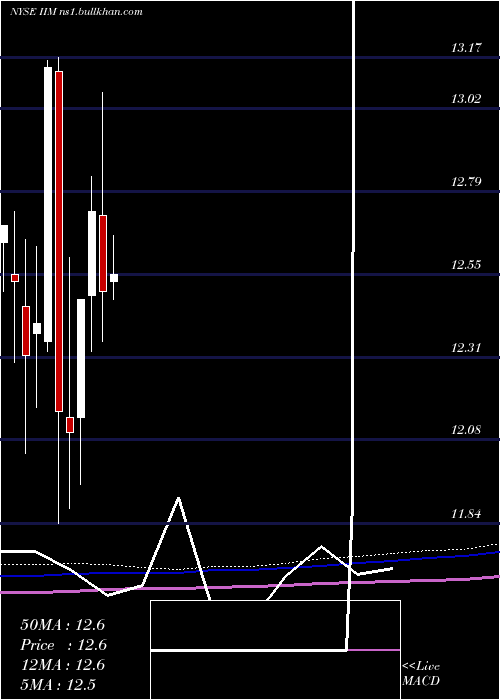The height and width of the screenshot is (700, 500).
Task: Click the 12.55 price level label
Action: pos(466,265)
